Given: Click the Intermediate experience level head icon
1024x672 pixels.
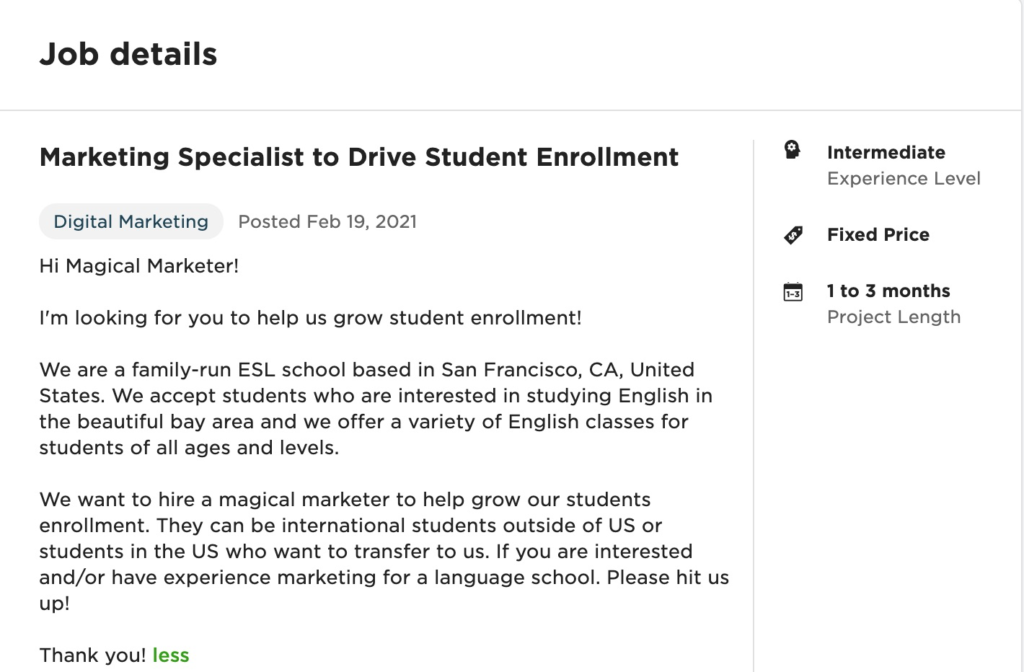Looking at the screenshot, I should (792, 152).
